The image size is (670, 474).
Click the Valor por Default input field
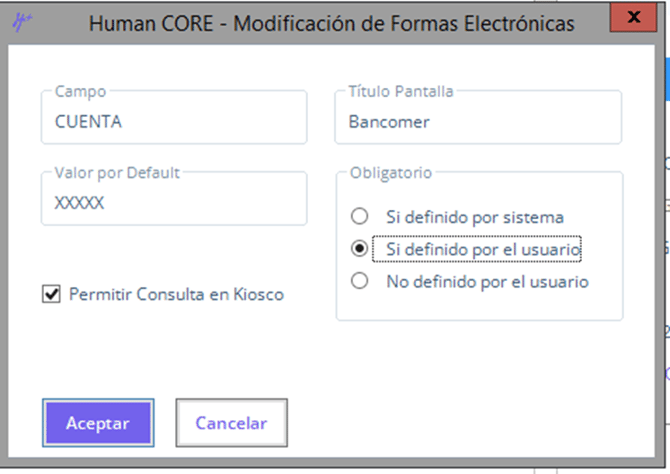pos(173,203)
